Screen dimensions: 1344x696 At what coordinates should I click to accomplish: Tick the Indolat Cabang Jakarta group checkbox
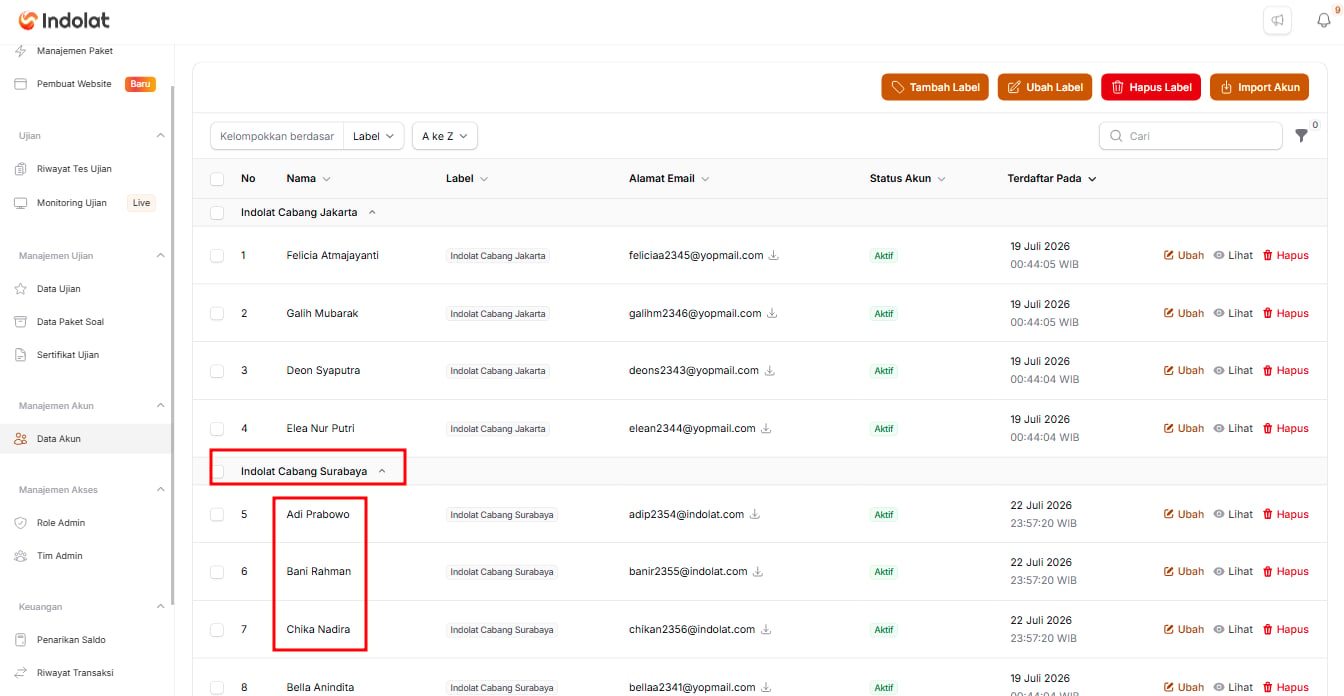pyautogui.click(x=217, y=213)
